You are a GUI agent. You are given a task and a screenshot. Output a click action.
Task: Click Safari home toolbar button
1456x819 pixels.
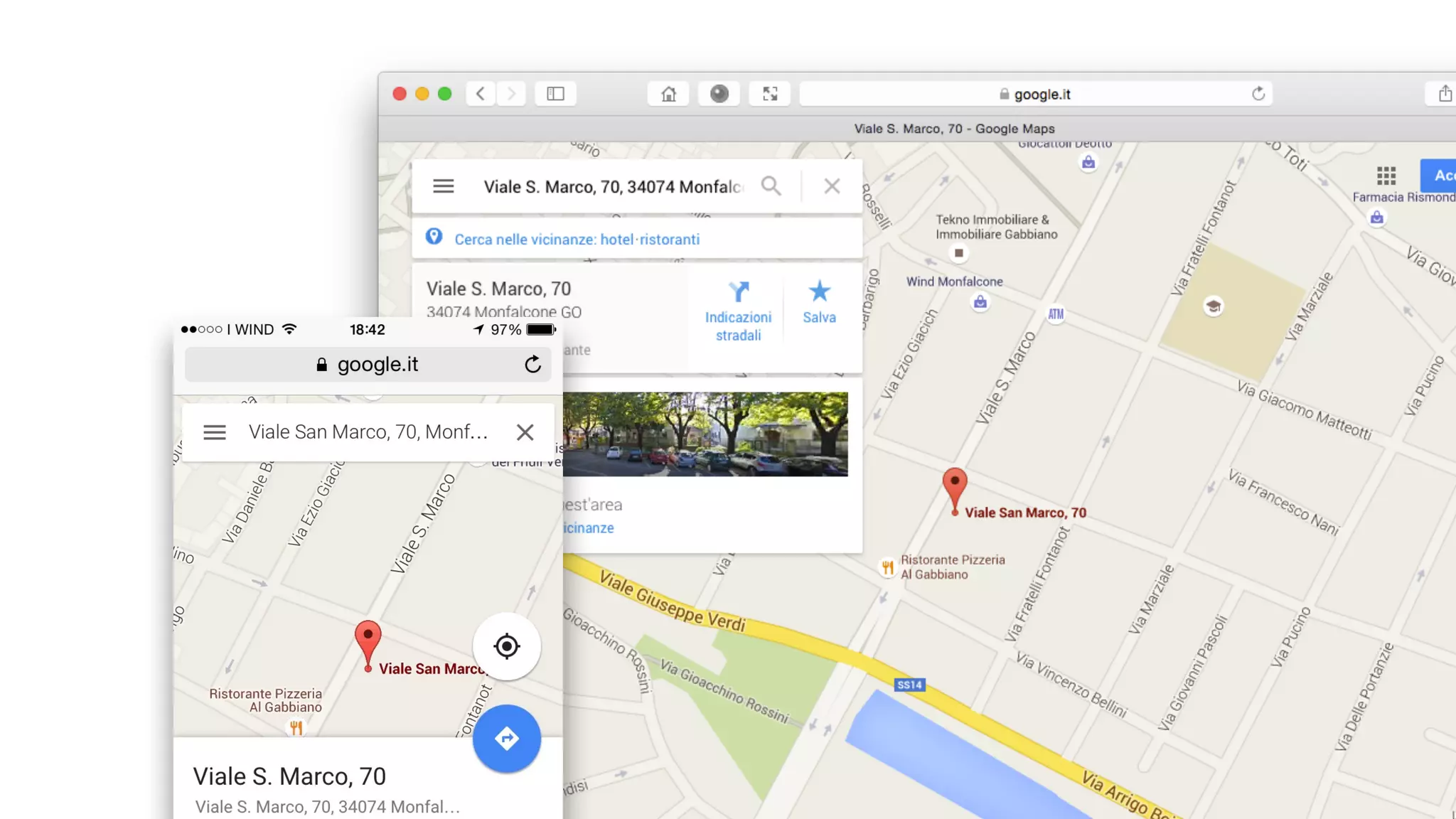pyautogui.click(x=668, y=94)
